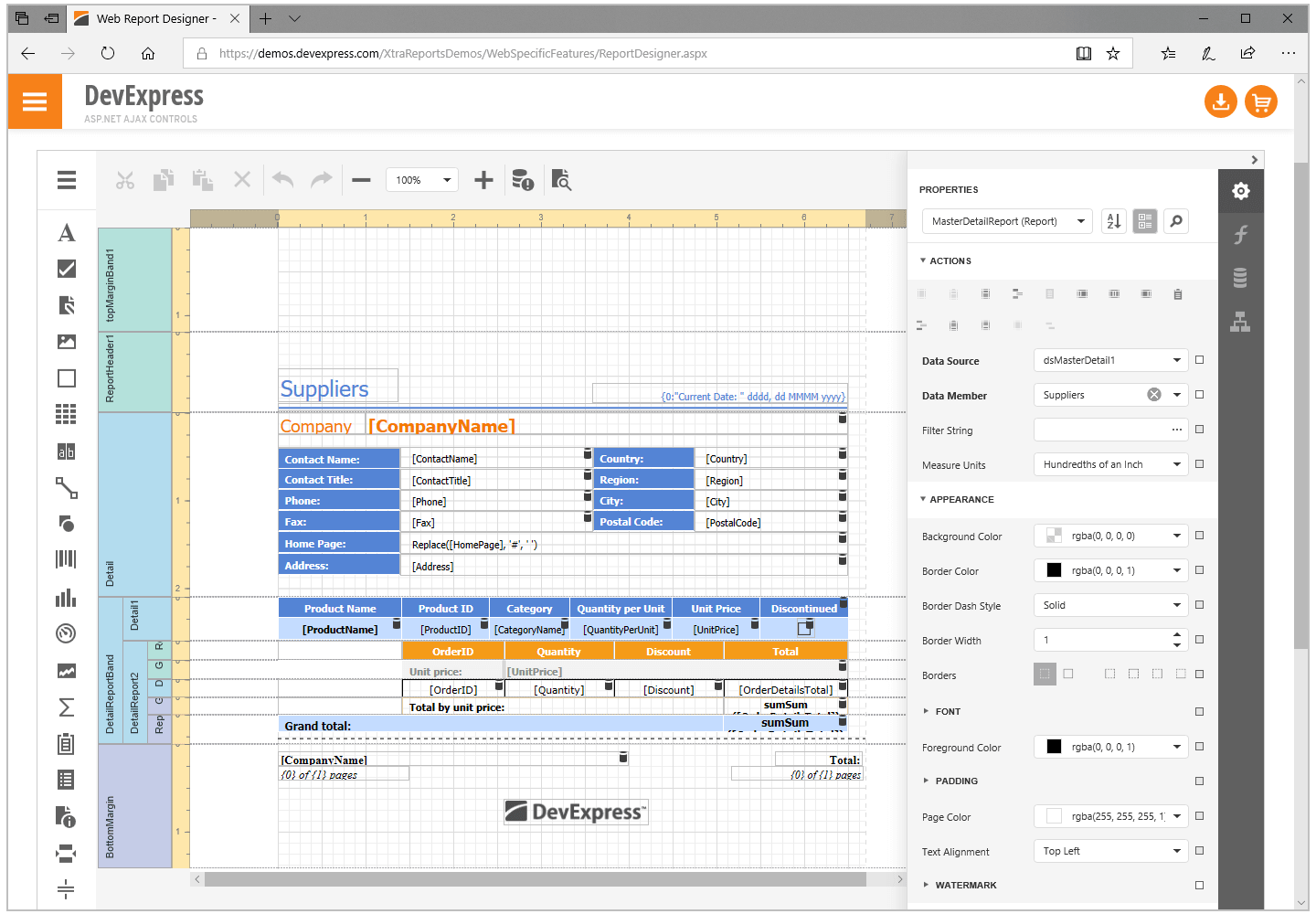
Task: Select the Label tool in the toolbox
Action: click(66, 233)
